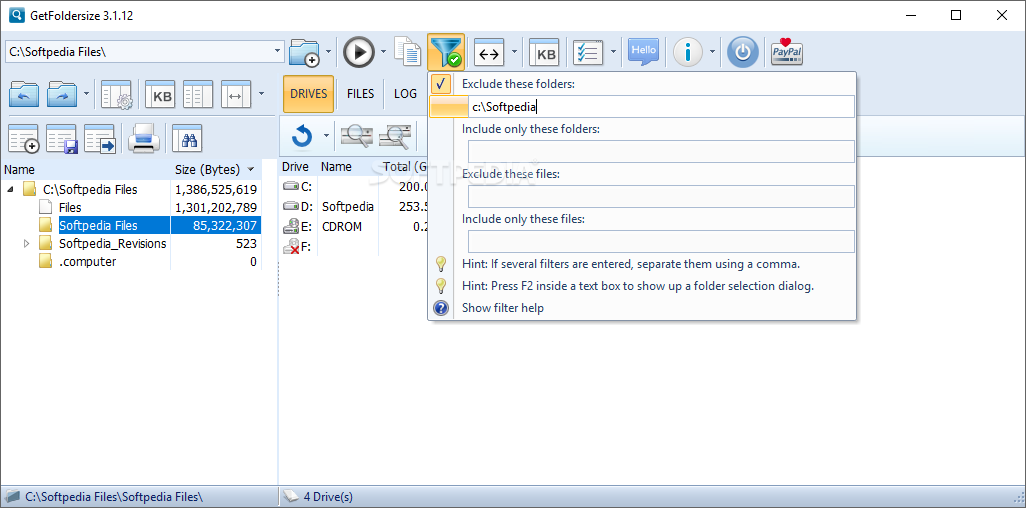1026x508 pixels.
Task: Expand the Softpedia_Revisions folder node
Action: [27, 244]
